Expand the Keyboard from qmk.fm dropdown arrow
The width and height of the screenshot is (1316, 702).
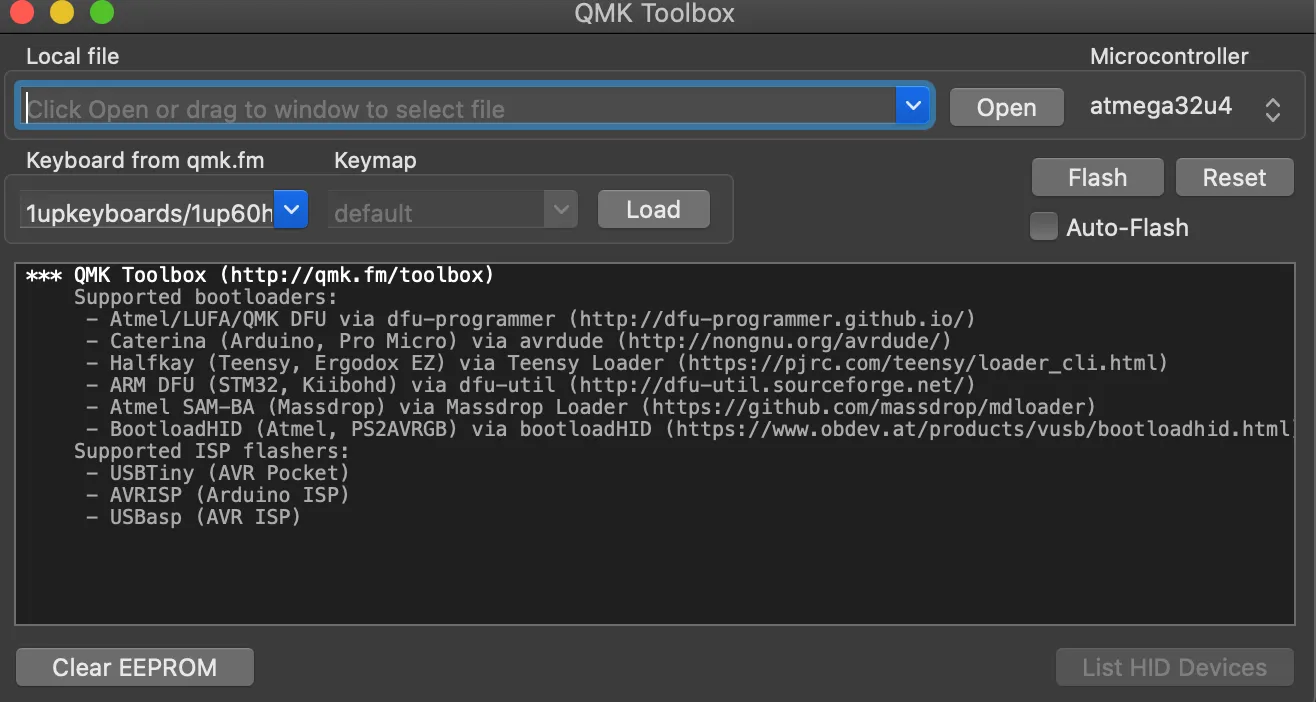click(x=290, y=210)
